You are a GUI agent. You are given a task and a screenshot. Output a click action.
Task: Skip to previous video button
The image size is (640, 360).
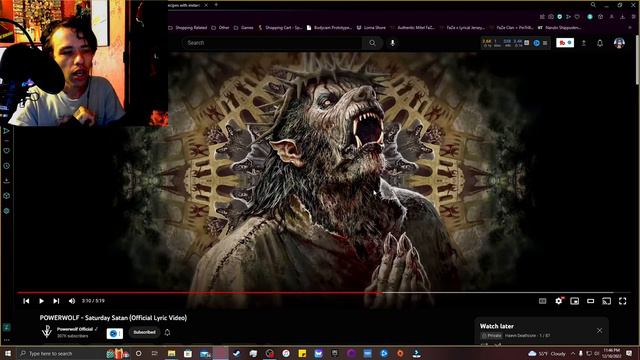click(x=26, y=301)
